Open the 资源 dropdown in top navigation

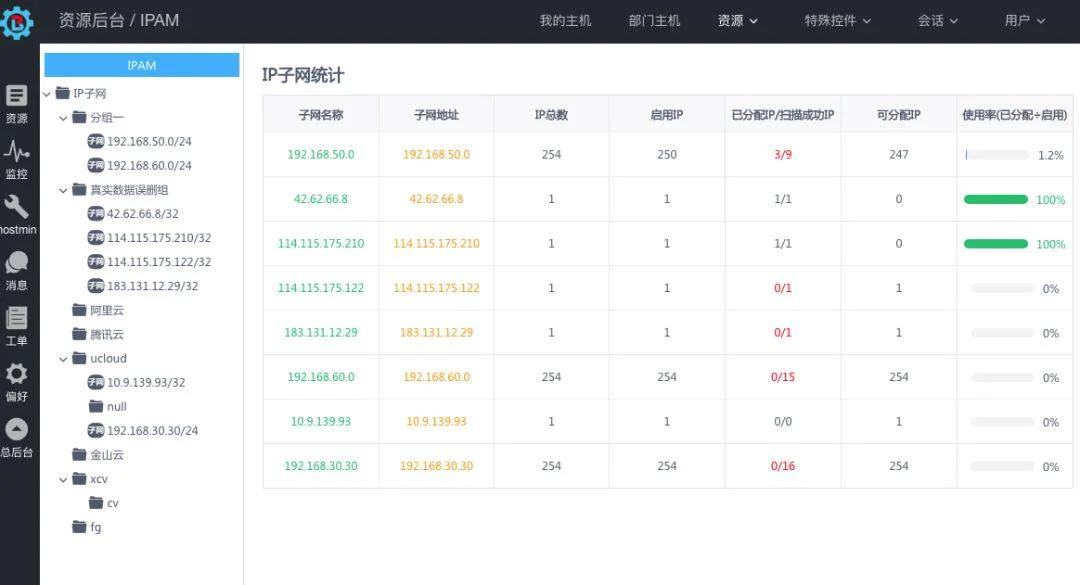click(x=738, y=21)
